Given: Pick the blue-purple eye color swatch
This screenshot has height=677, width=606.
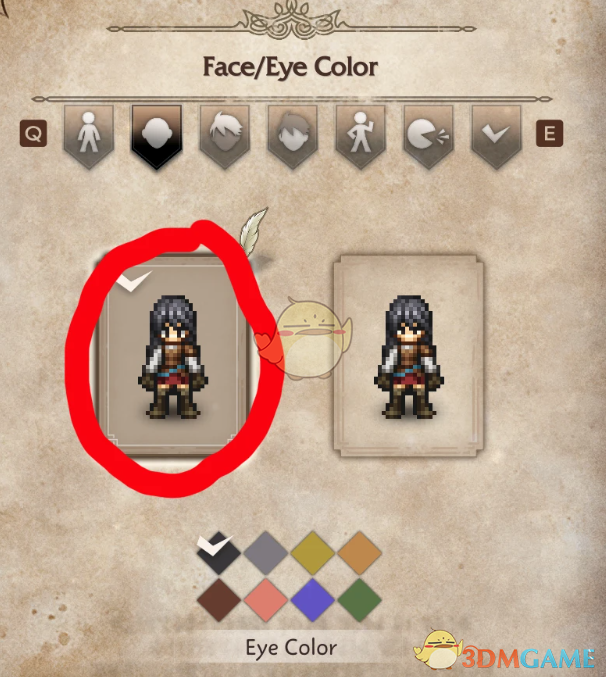Looking at the screenshot, I should click(313, 600).
